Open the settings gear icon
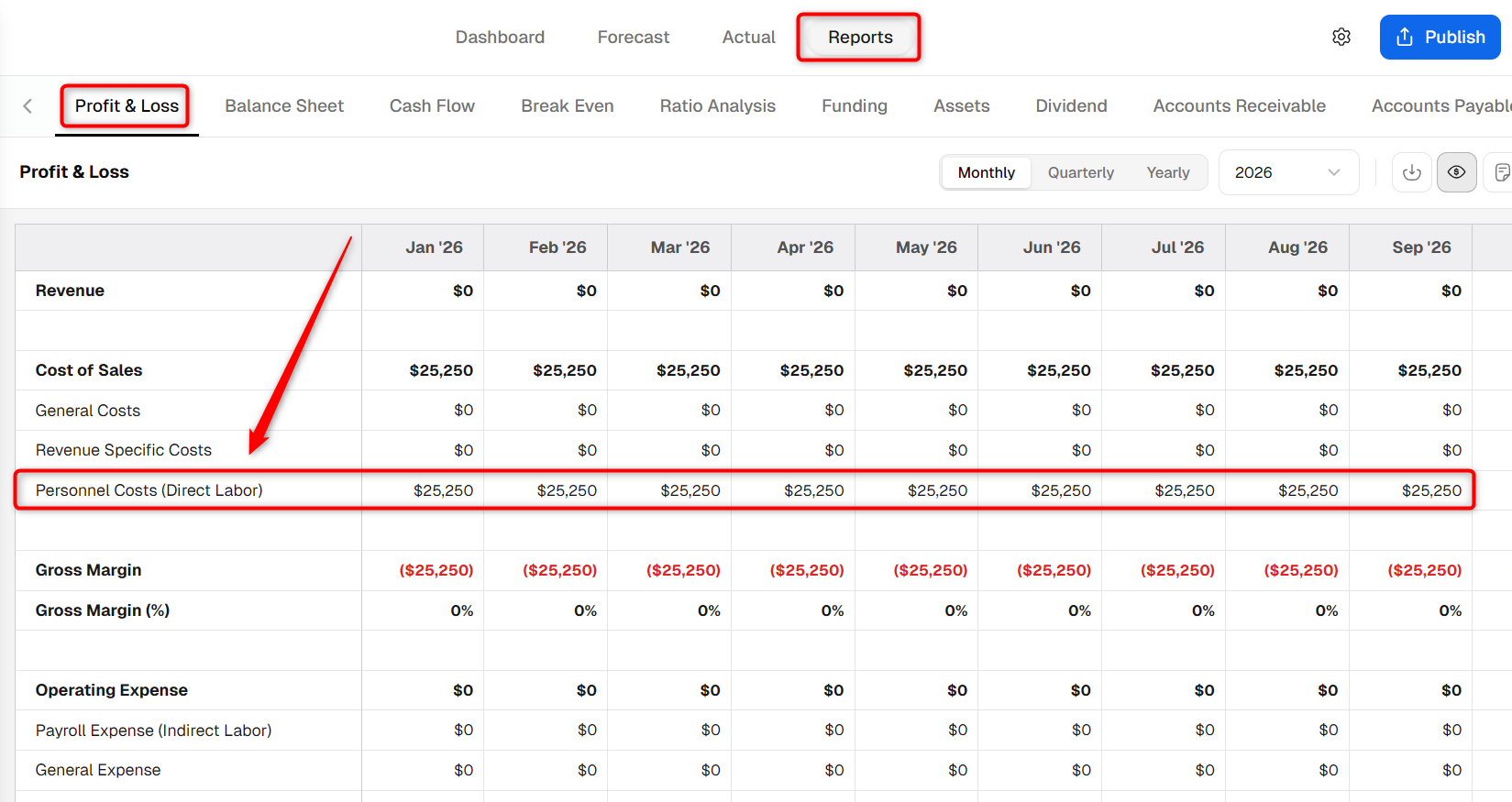Screen dimensions: 1512x802 tap(1341, 37)
